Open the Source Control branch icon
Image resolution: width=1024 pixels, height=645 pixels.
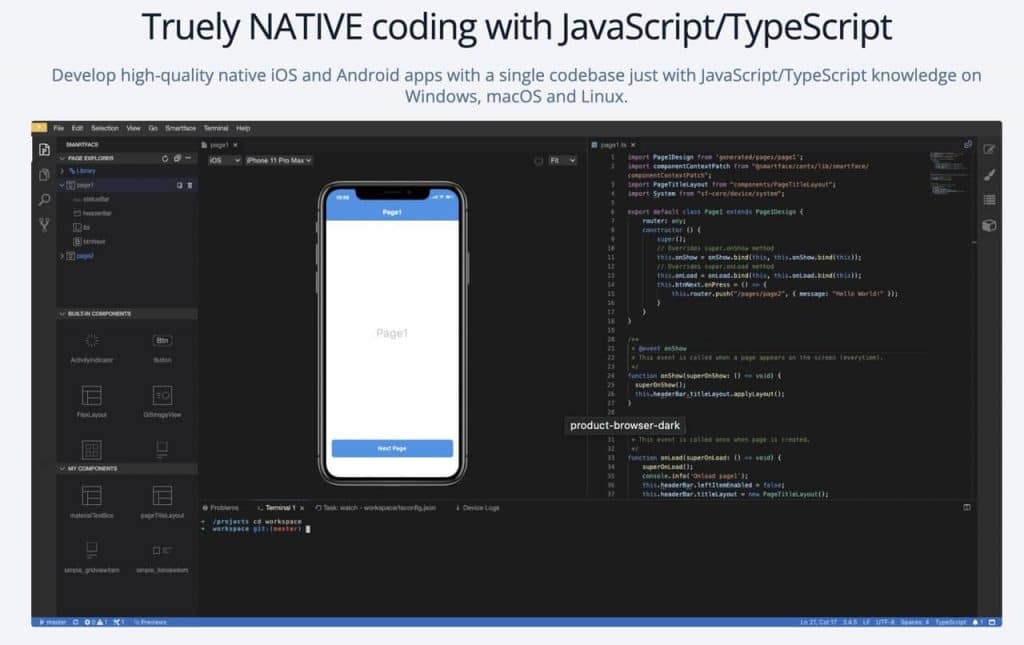[x=44, y=225]
